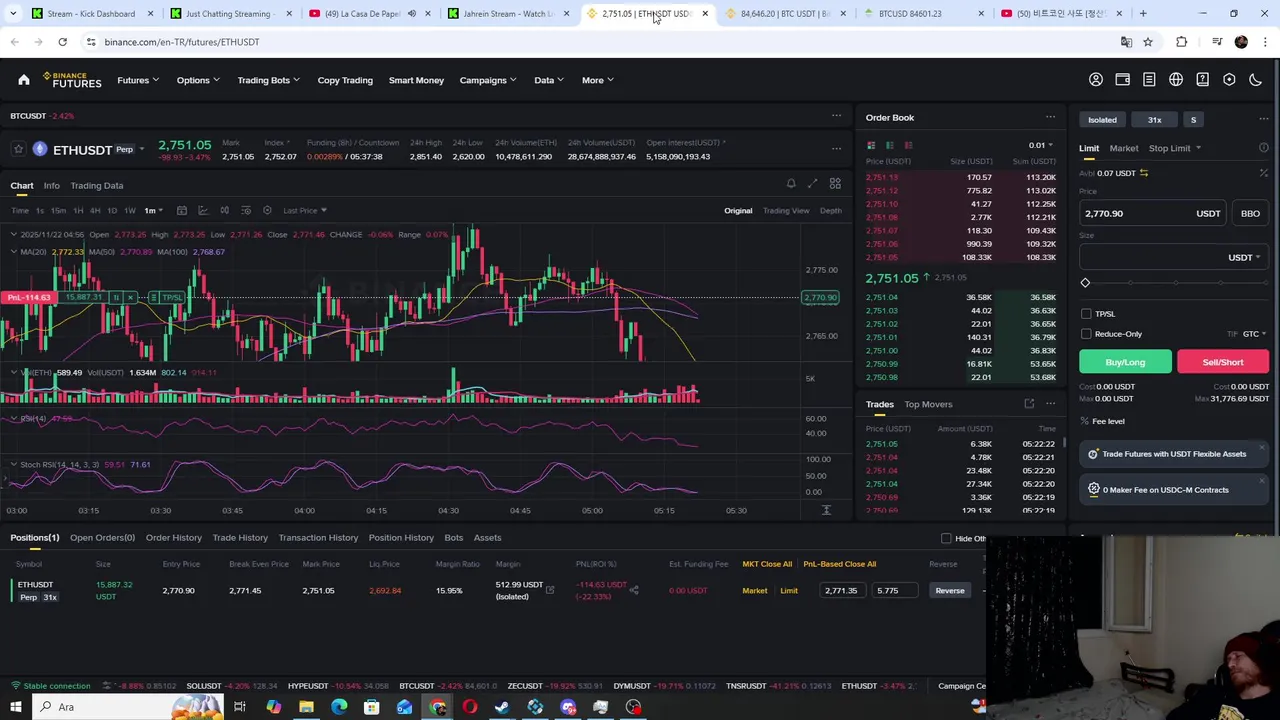1280x720 pixels.
Task: Expand the Trading Bots dropdown
Action: [x=269, y=80]
